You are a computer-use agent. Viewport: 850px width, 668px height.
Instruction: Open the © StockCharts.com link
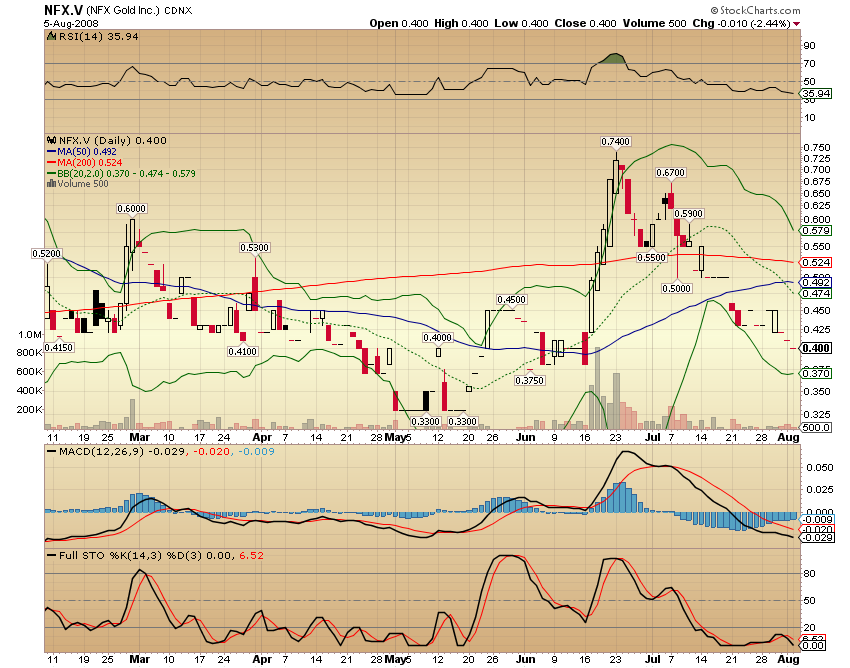[x=756, y=8]
